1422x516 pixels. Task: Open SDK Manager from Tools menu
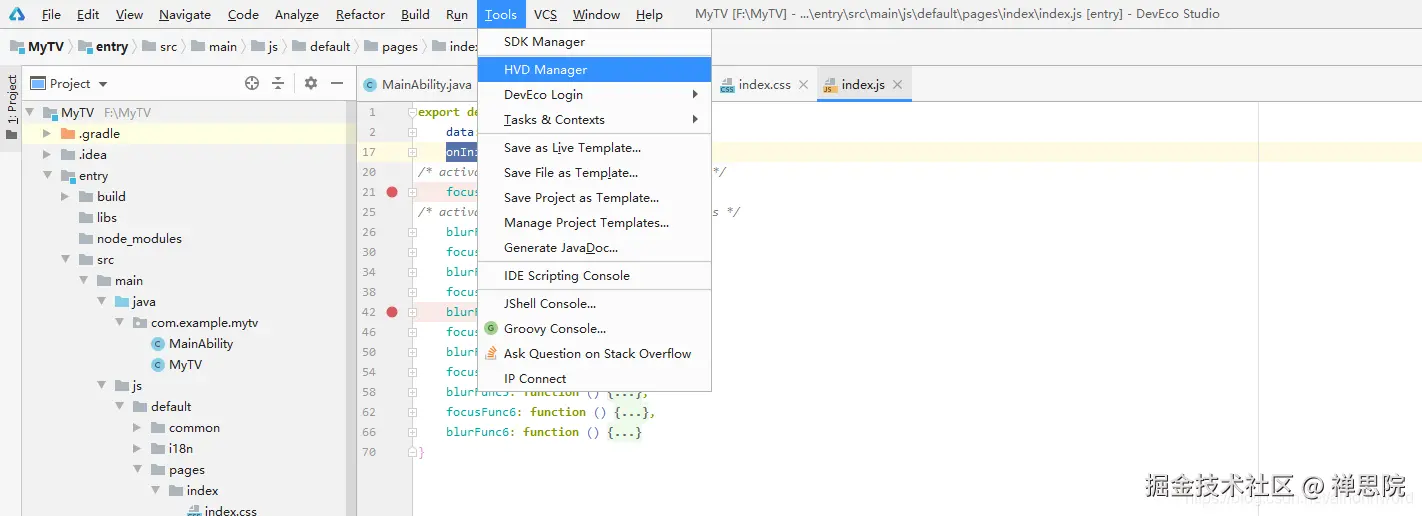click(594, 42)
